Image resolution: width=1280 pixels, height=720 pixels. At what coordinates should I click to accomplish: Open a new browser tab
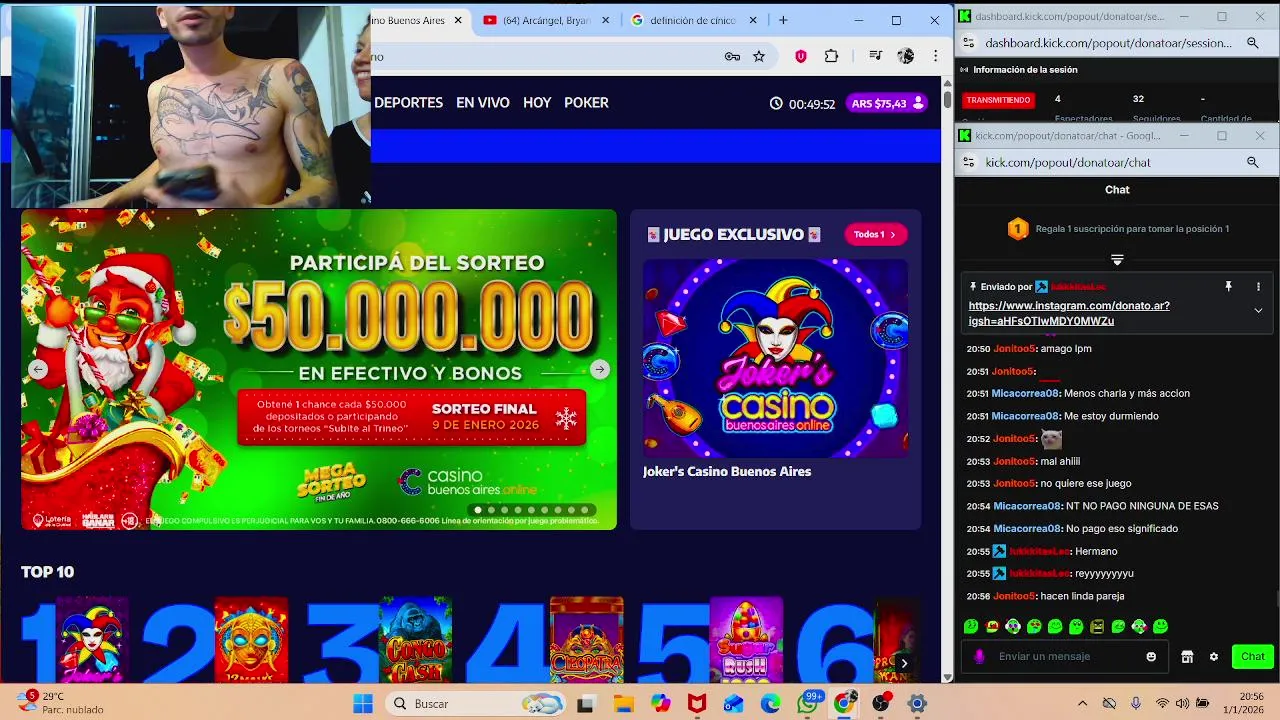pyautogui.click(x=783, y=20)
